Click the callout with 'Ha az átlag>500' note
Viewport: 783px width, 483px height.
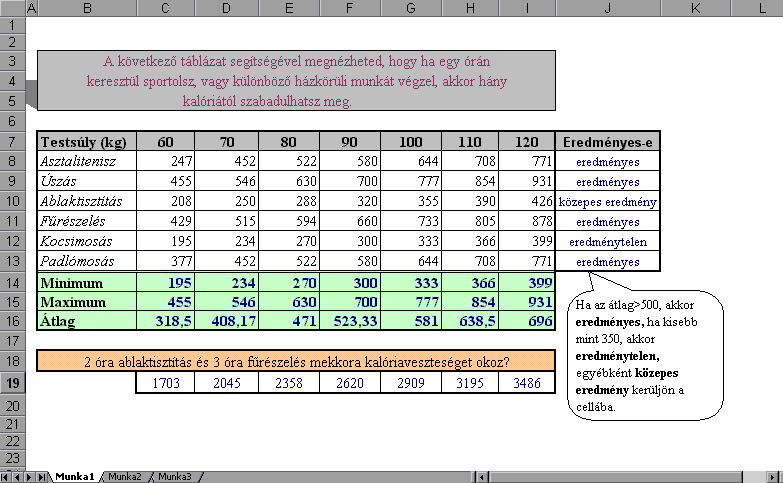(x=645, y=355)
